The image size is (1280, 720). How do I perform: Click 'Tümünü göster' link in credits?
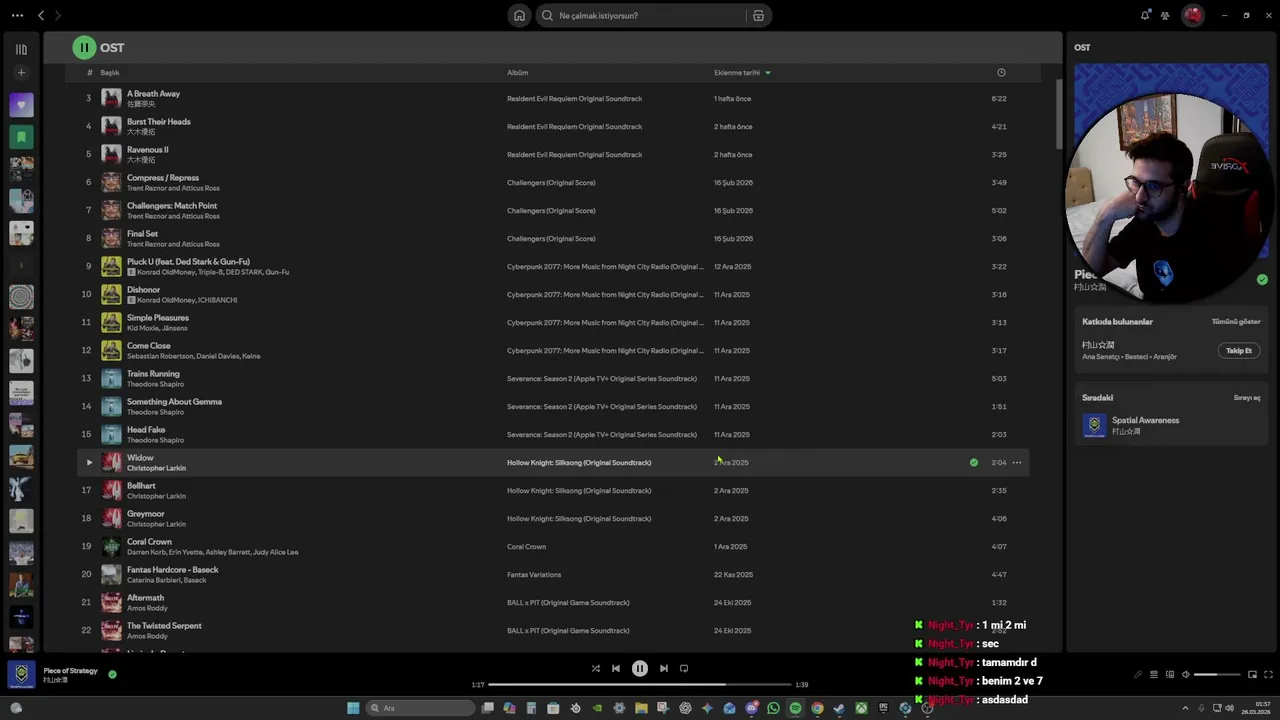(x=1236, y=321)
